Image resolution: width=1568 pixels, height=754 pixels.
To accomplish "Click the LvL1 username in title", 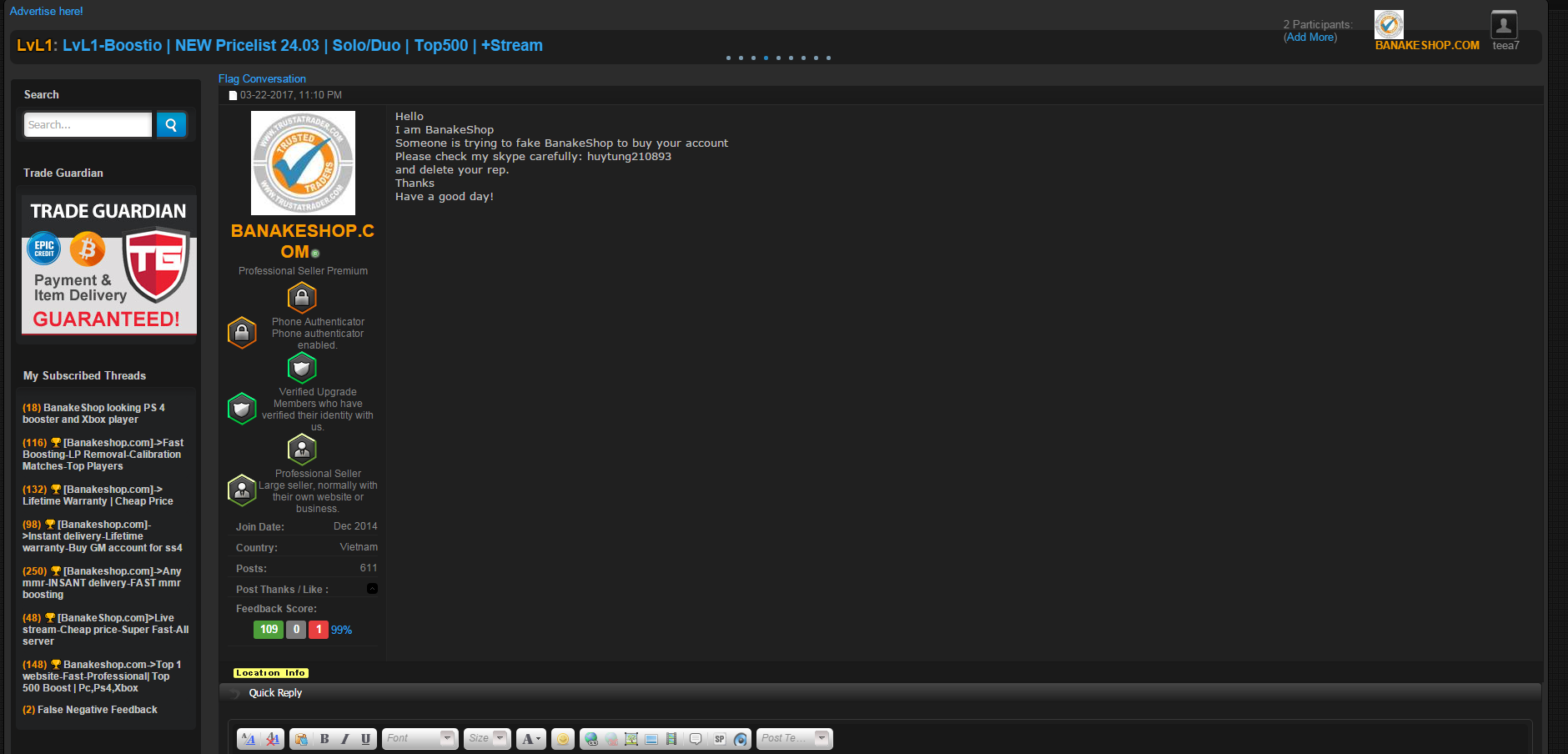I will (x=35, y=46).
